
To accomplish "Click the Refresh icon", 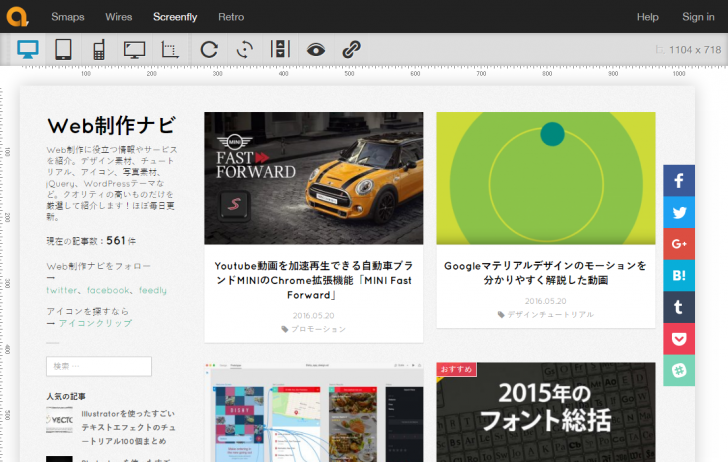I will 209,49.
